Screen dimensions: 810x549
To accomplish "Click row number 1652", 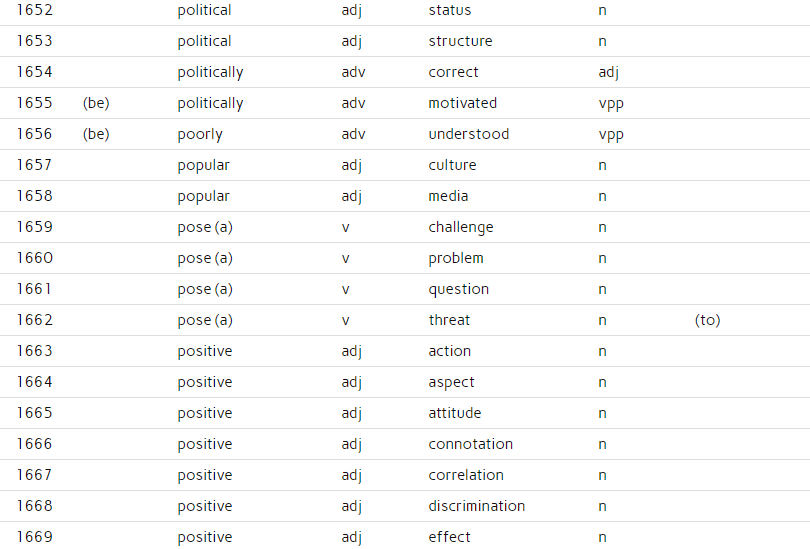I will click(x=34, y=10).
